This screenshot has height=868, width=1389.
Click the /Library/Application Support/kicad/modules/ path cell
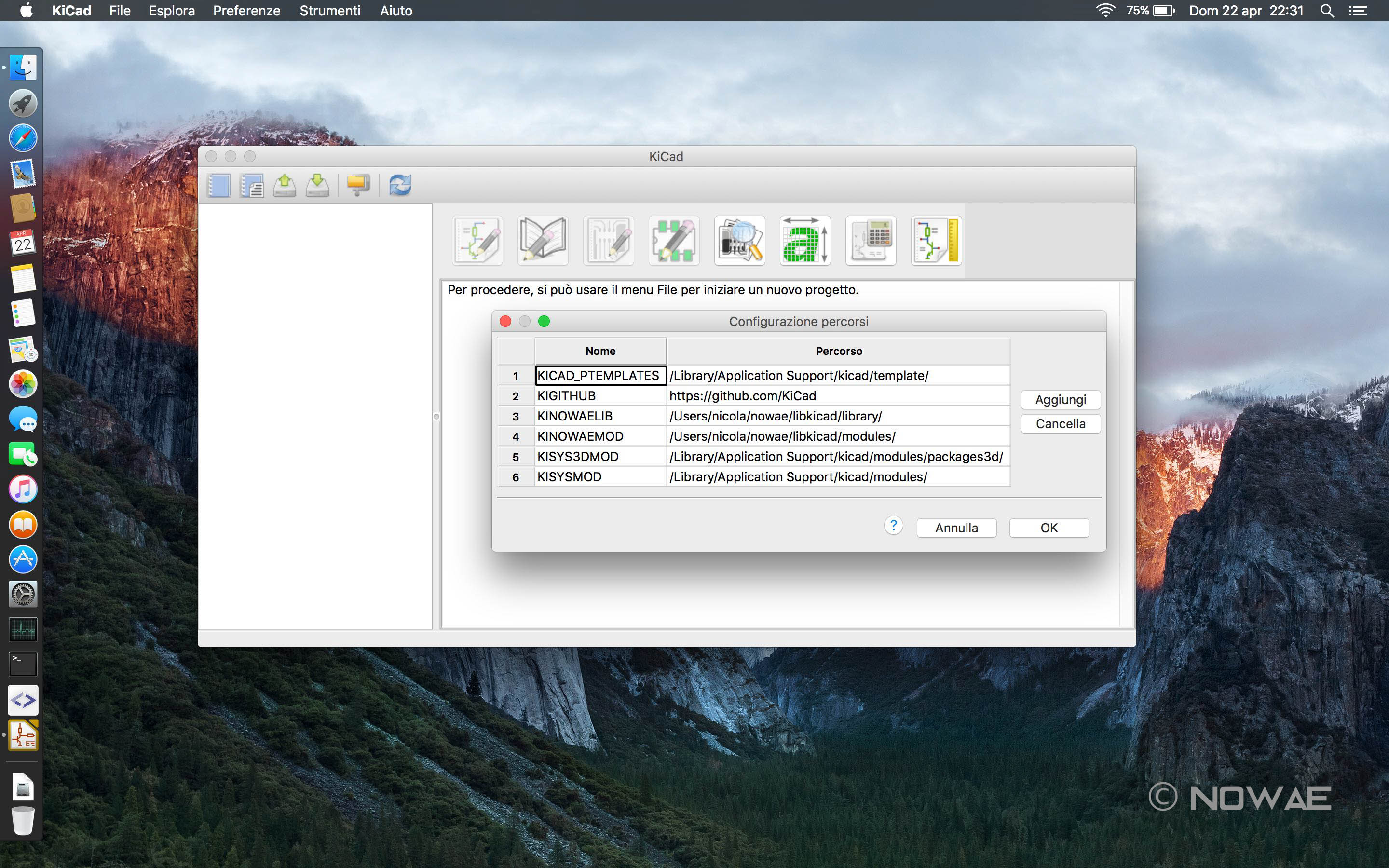[x=838, y=476]
